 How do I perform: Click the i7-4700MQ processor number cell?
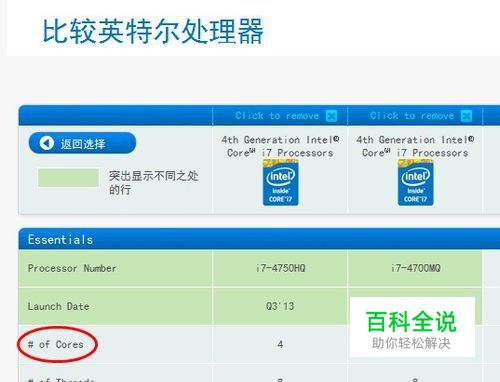pyautogui.click(x=416, y=268)
